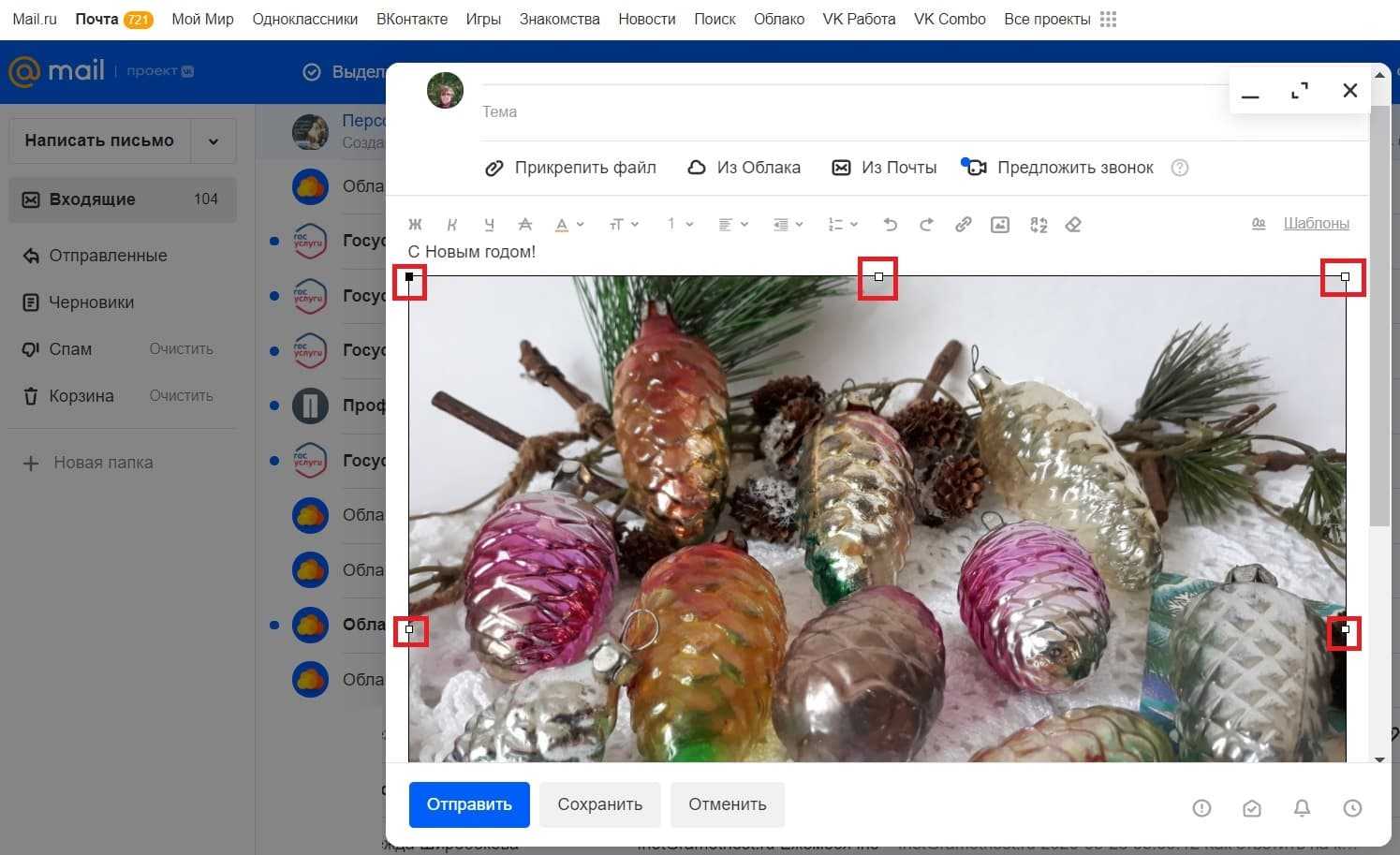Click the insert image icon
The height and width of the screenshot is (855, 1400).
tap(999, 225)
